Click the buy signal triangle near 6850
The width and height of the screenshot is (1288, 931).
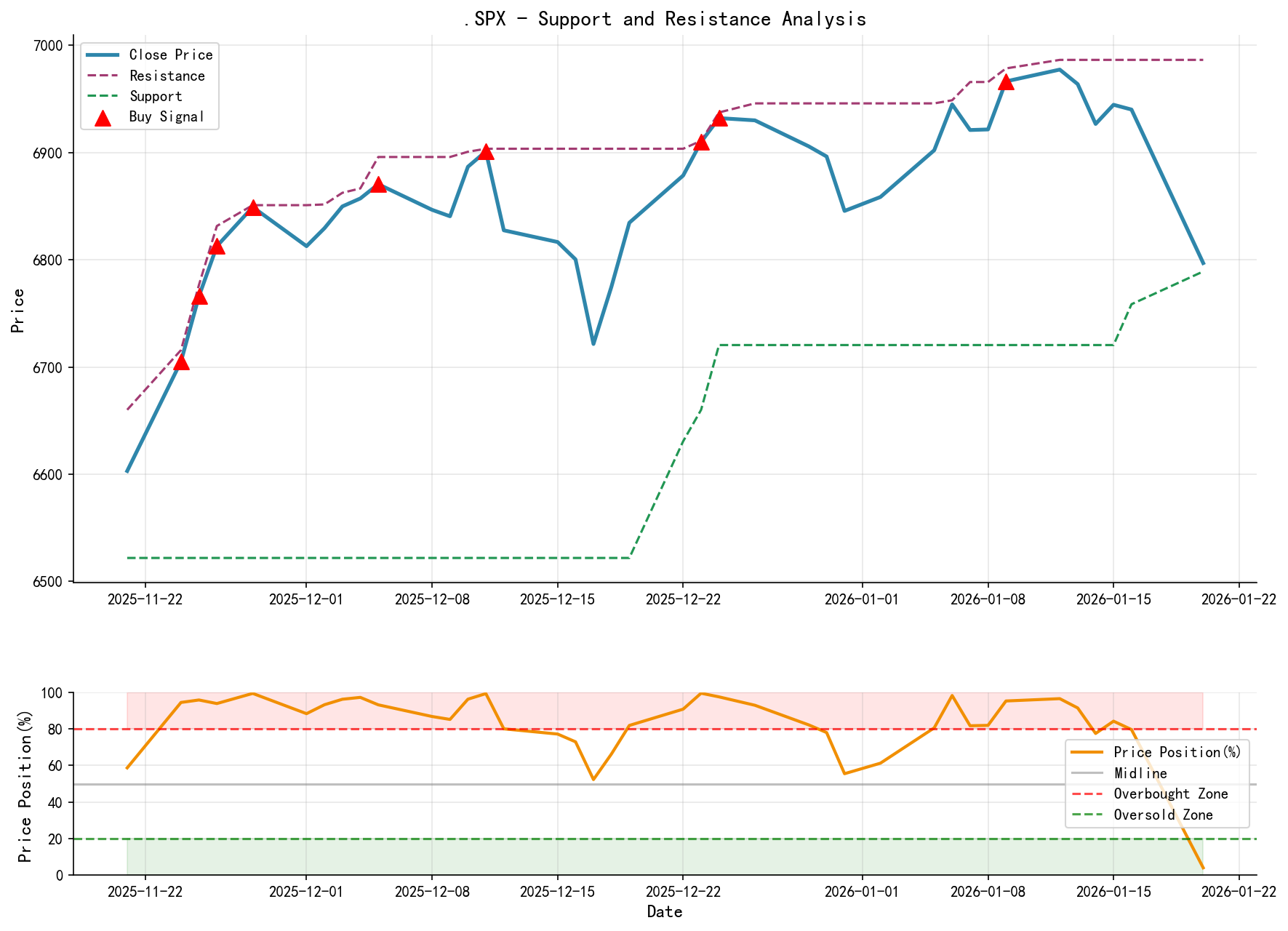tap(255, 207)
